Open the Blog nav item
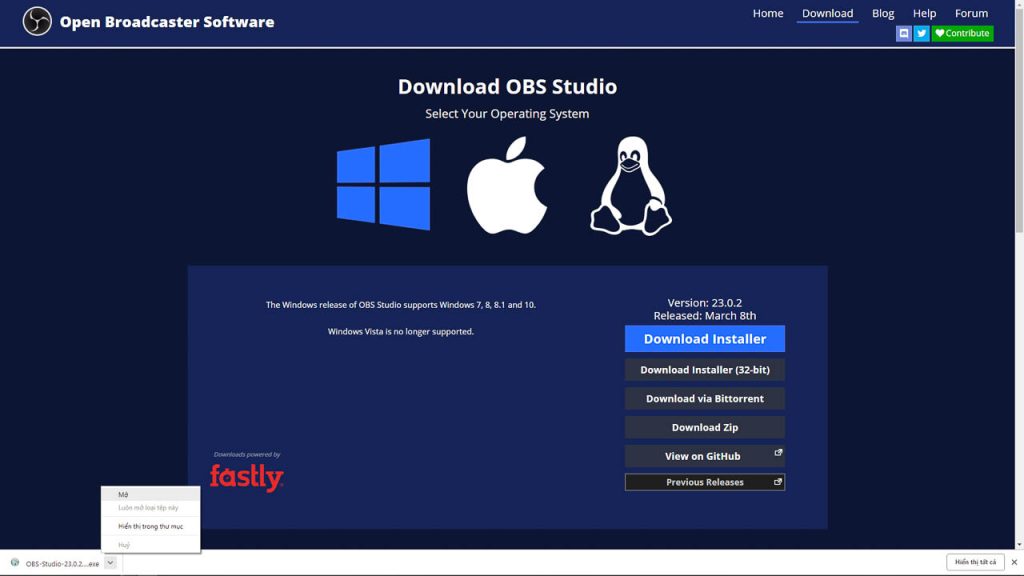The height and width of the screenshot is (576, 1024). click(x=882, y=13)
